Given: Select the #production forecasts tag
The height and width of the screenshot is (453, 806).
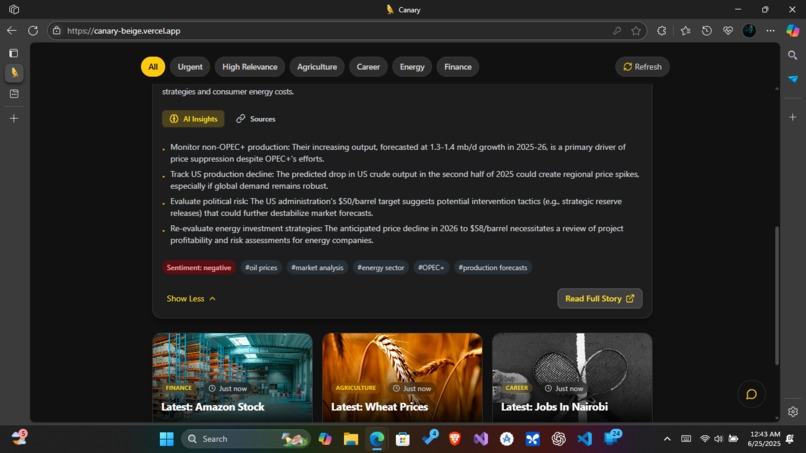Looking at the screenshot, I should [x=493, y=267].
